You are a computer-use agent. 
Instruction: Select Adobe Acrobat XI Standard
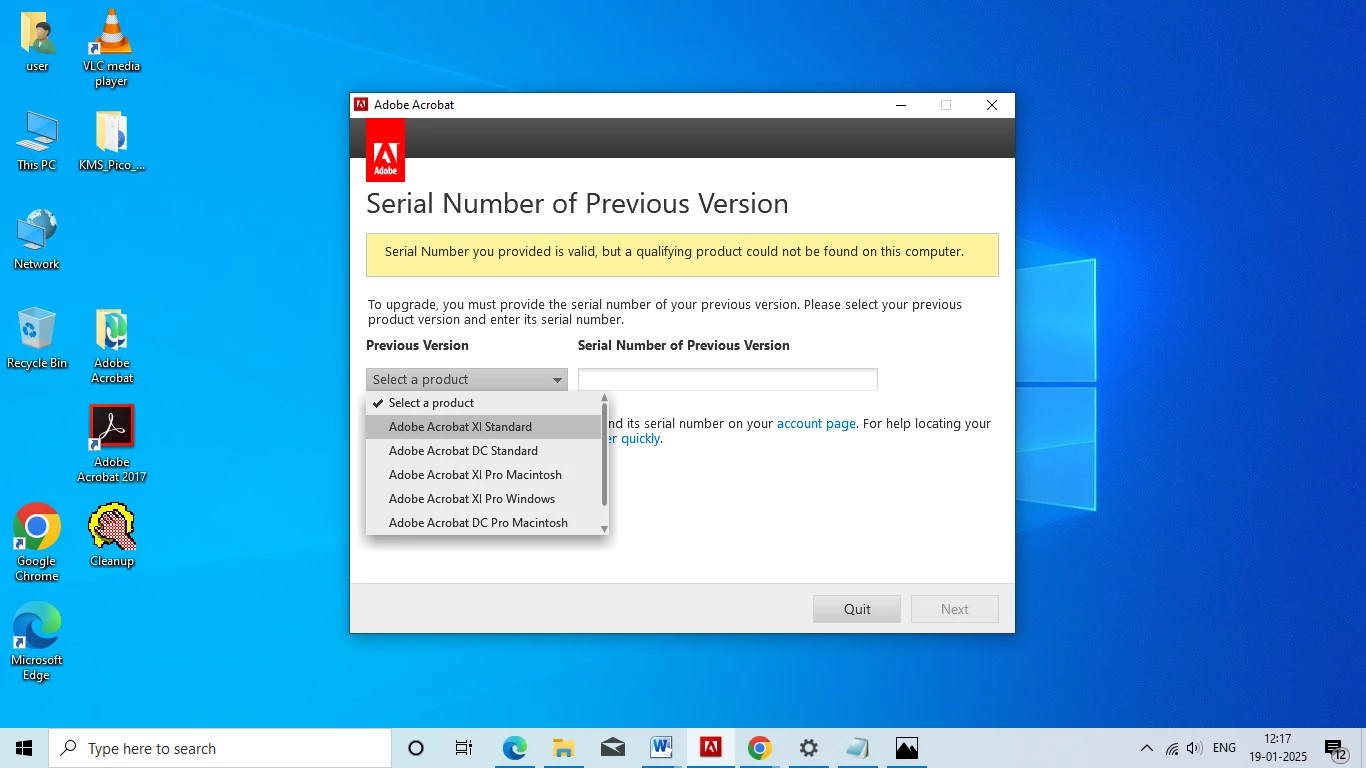point(484,427)
